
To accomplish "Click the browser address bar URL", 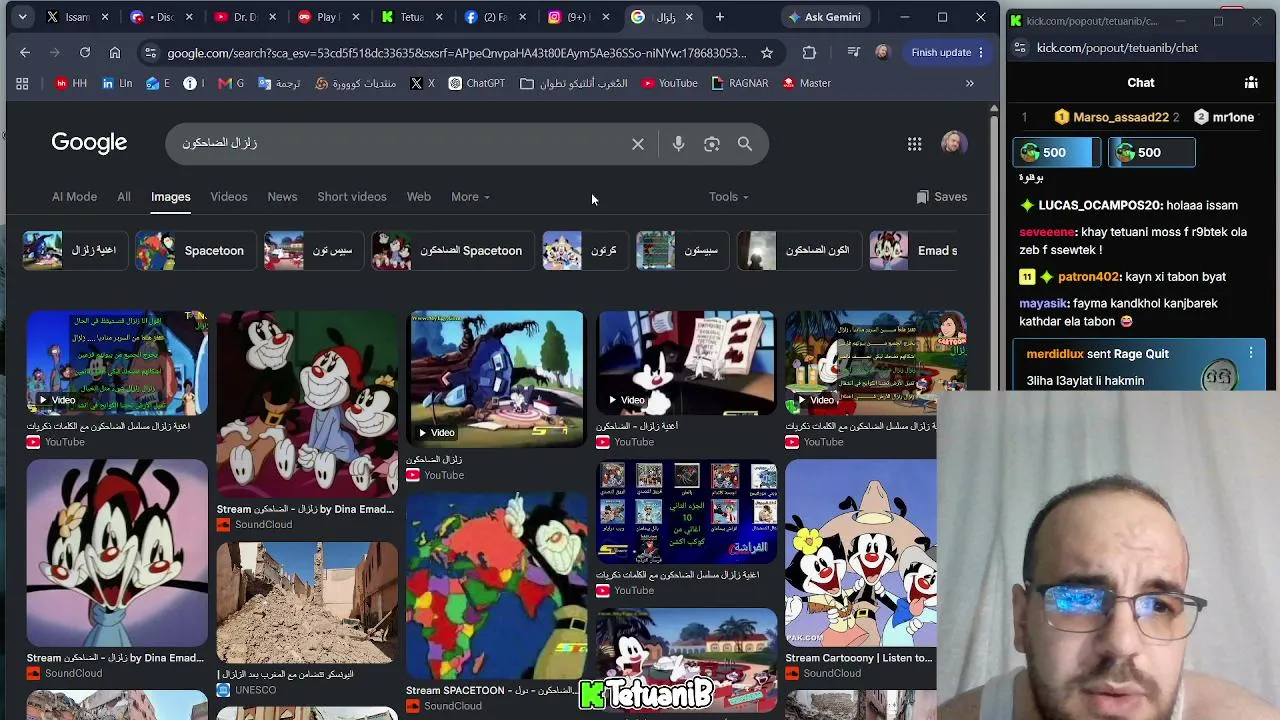I will [456, 52].
